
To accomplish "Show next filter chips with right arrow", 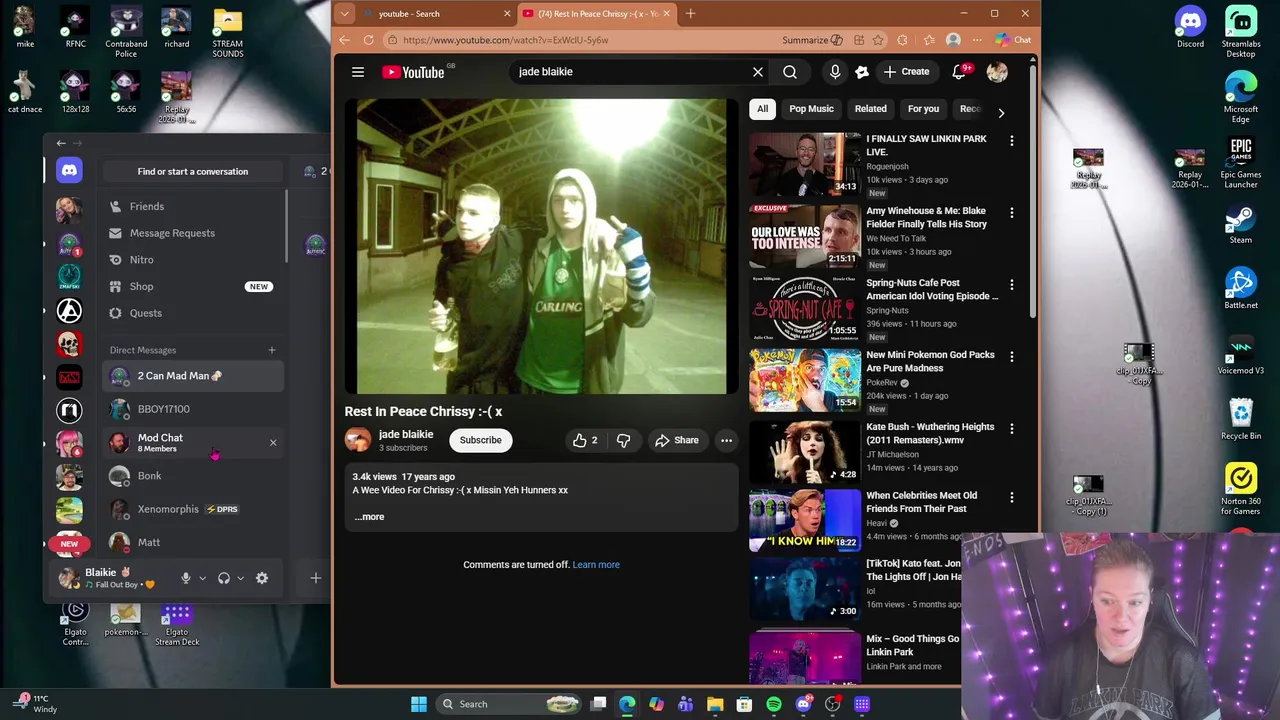I will (x=1001, y=112).
